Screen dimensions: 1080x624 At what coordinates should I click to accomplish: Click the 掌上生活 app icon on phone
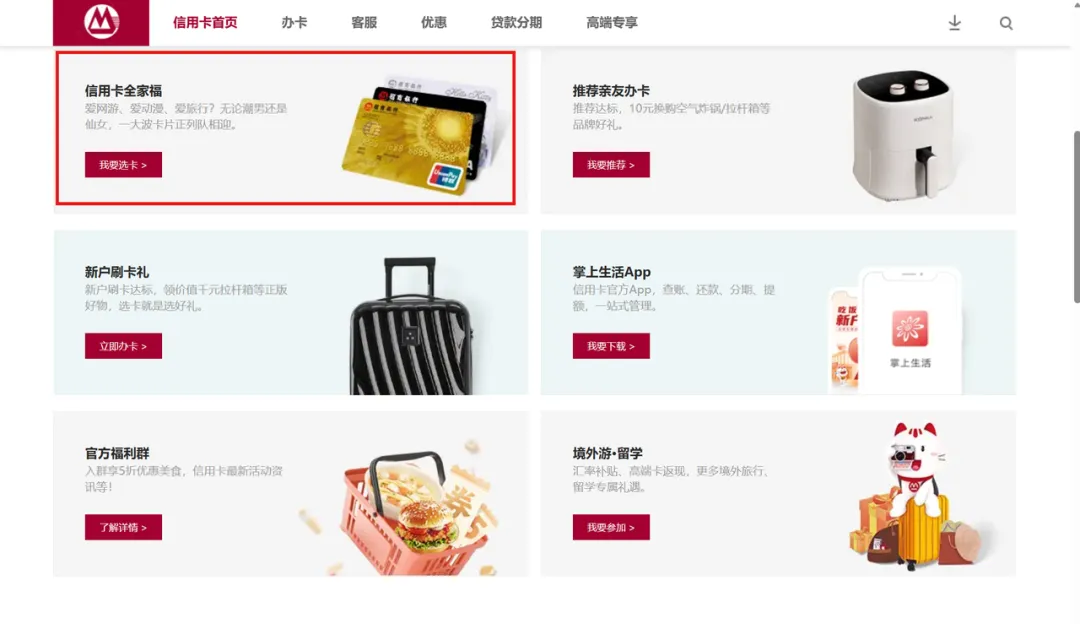[x=910, y=329]
